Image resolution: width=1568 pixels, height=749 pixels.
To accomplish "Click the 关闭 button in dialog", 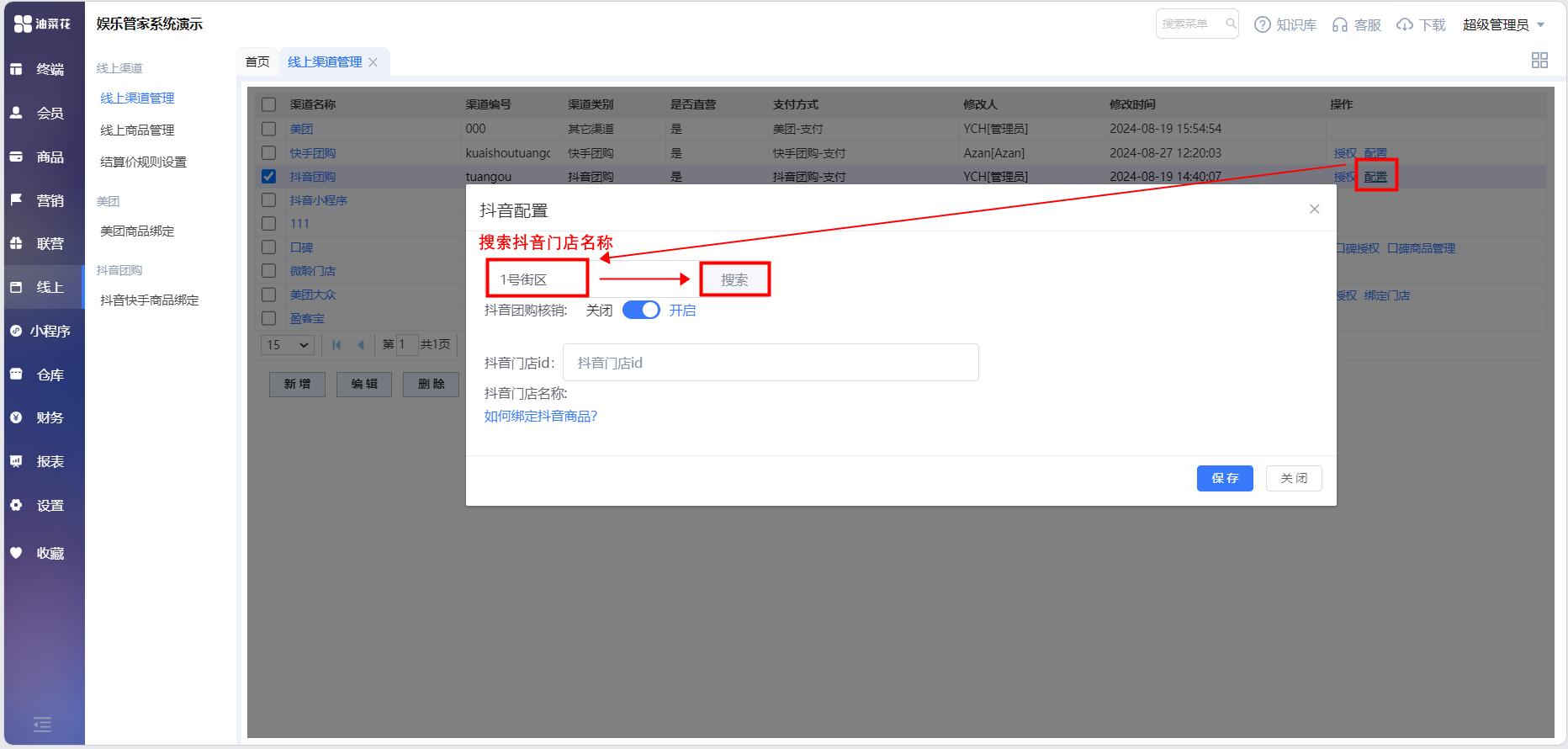I will (x=1294, y=478).
